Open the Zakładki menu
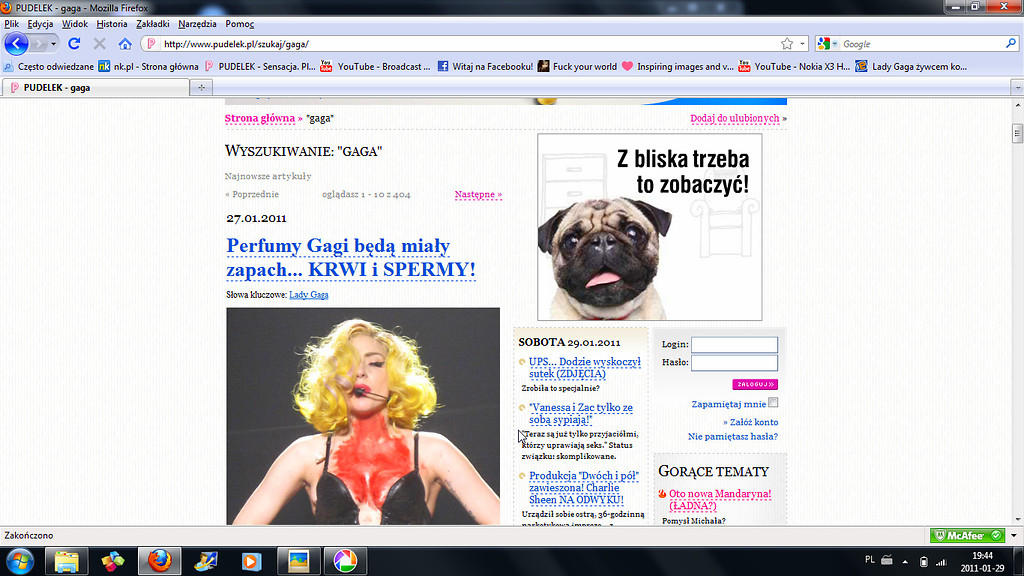The image size is (1024, 576). [x=153, y=24]
